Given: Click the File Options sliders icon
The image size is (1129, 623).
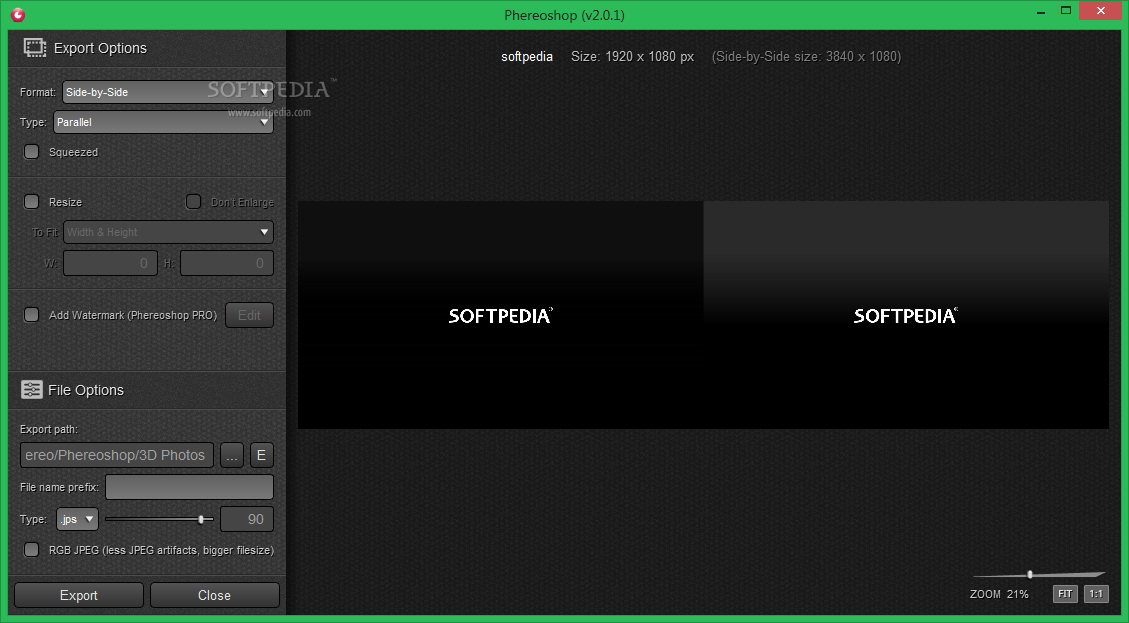Looking at the screenshot, I should point(32,390).
